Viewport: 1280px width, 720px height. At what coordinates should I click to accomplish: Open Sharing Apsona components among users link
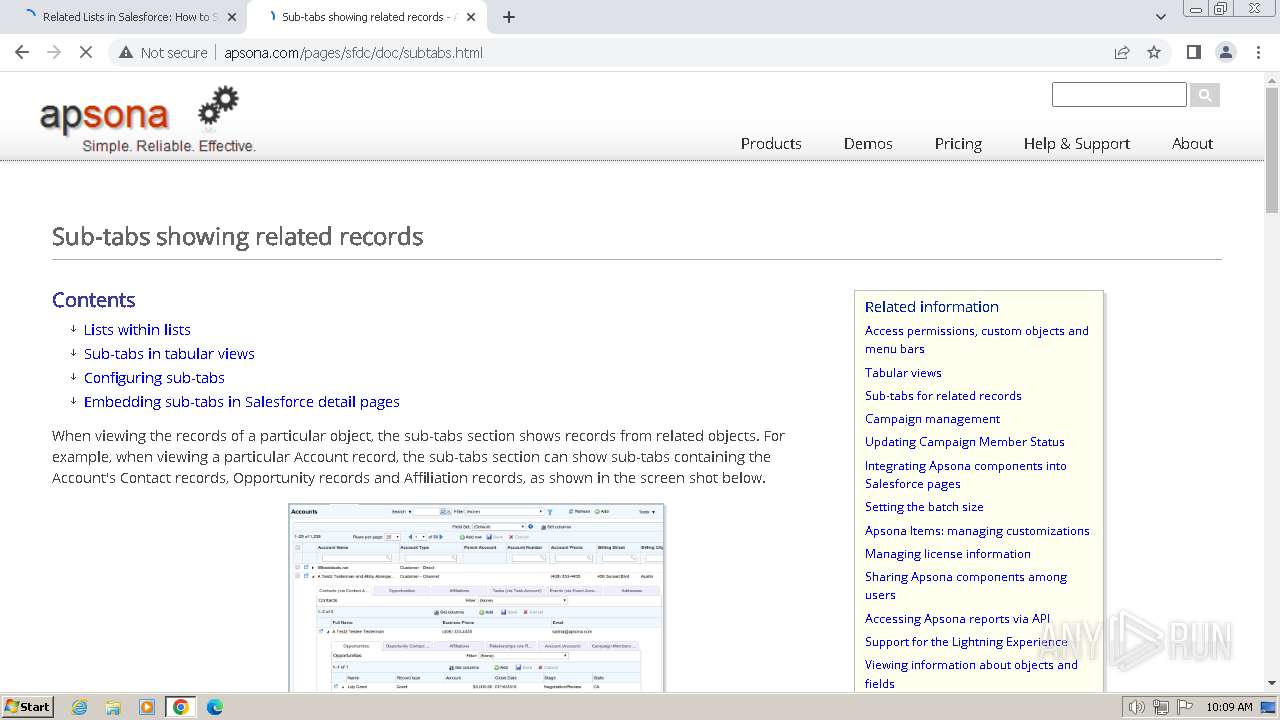pyautogui.click(x=966, y=585)
